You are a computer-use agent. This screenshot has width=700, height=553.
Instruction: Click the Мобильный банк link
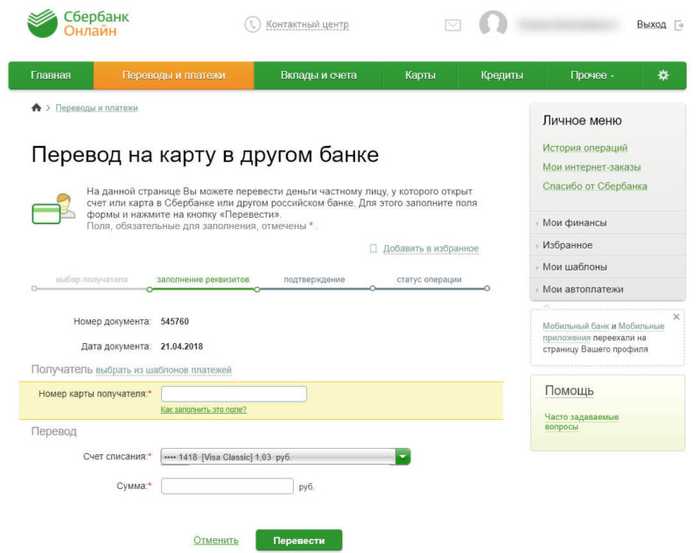click(575, 326)
